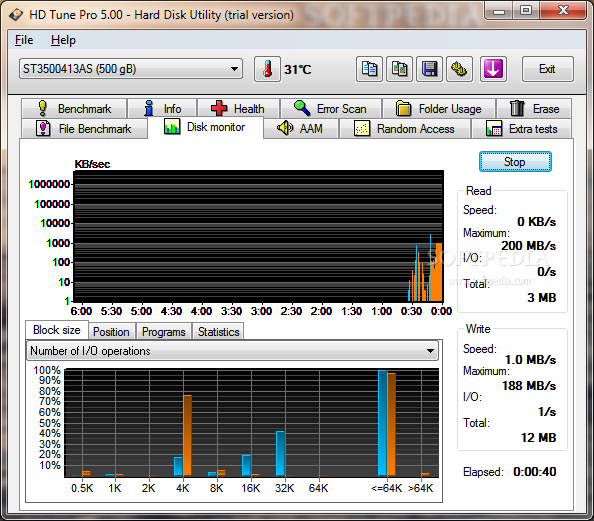Open the drive selection dropdown ST3500413AS
The width and height of the screenshot is (594, 521).
click(x=131, y=69)
